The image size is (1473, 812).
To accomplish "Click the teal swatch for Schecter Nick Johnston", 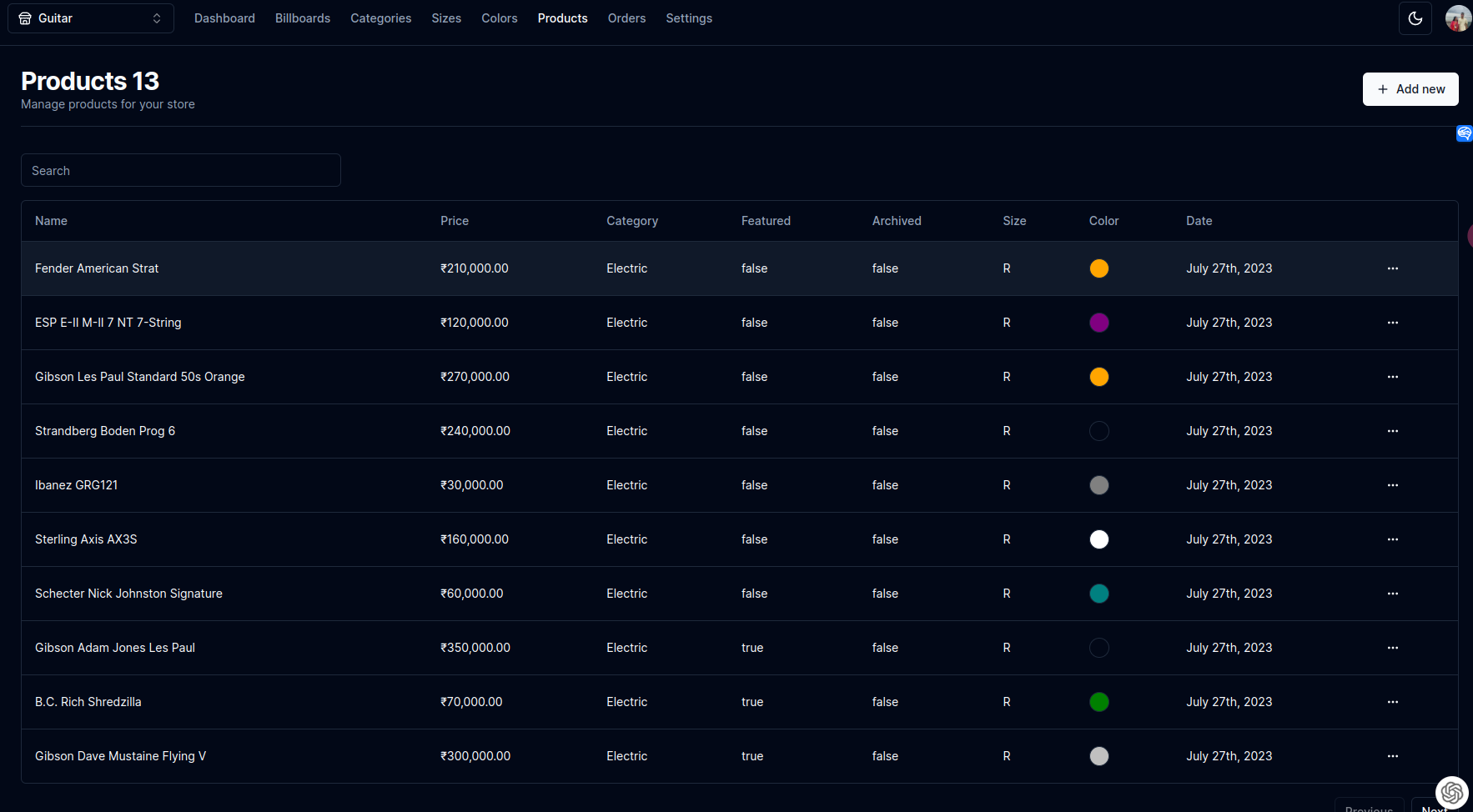I will click(1099, 594).
